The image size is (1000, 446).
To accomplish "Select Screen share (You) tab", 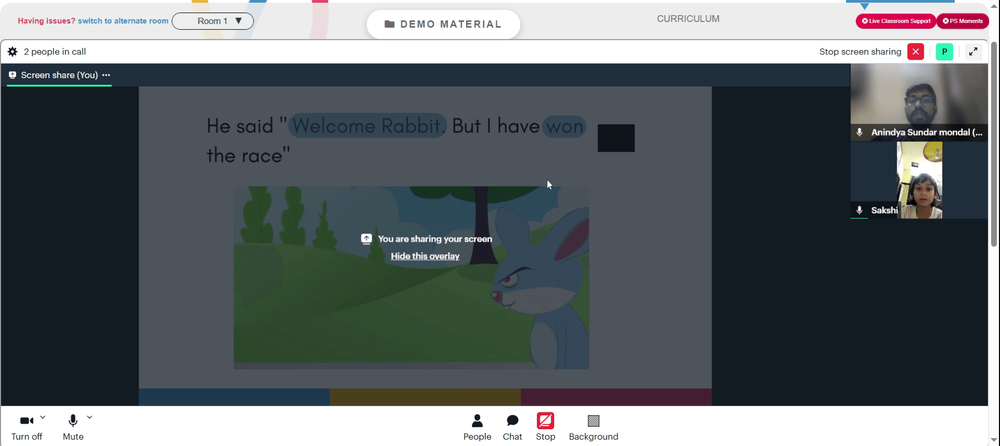I will click(59, 75).
